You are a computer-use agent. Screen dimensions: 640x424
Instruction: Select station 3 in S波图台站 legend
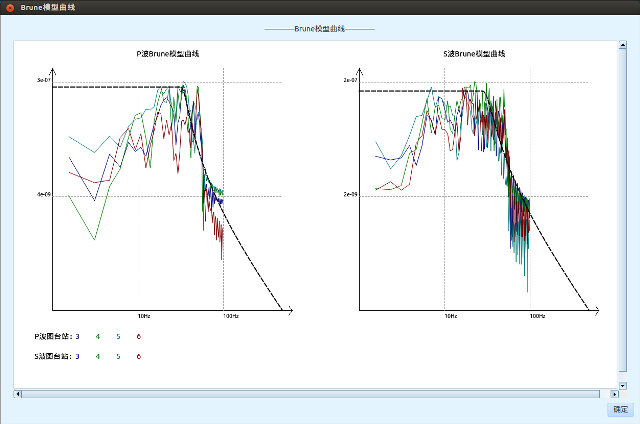[x=77, y=356]
